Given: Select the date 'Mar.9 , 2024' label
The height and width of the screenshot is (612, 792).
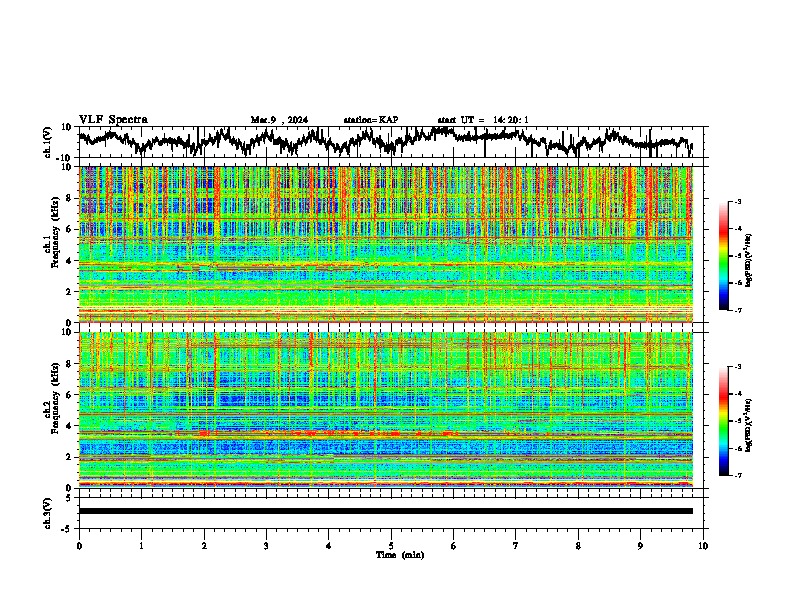Looking at the screenshot, I should pyautogui.click(x=279, y=120).
